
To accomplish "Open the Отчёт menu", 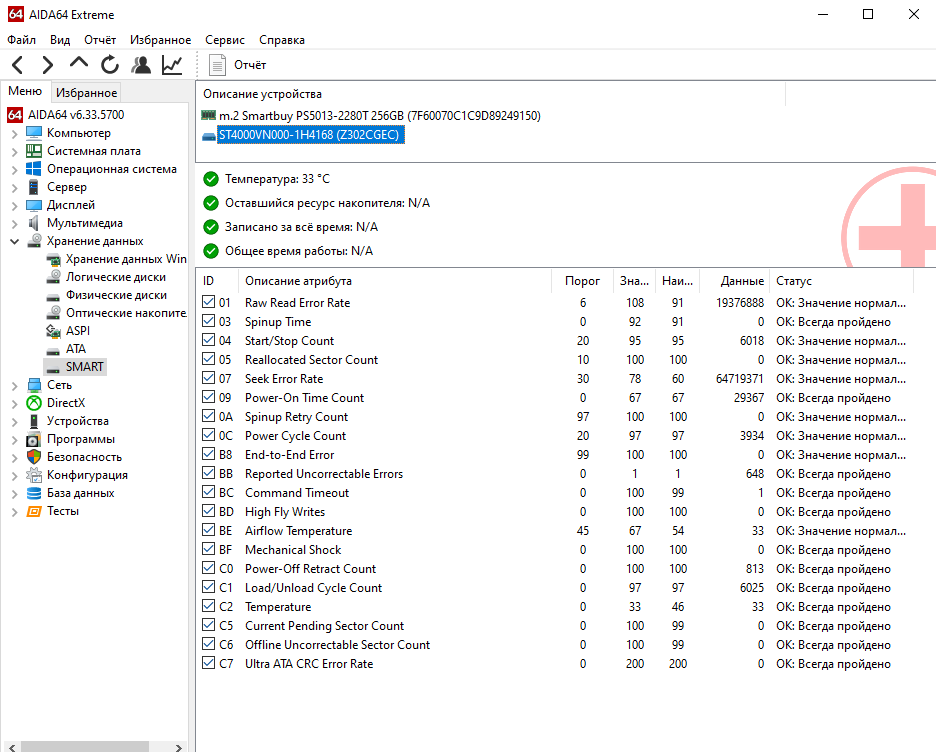I will coord(100,40).
